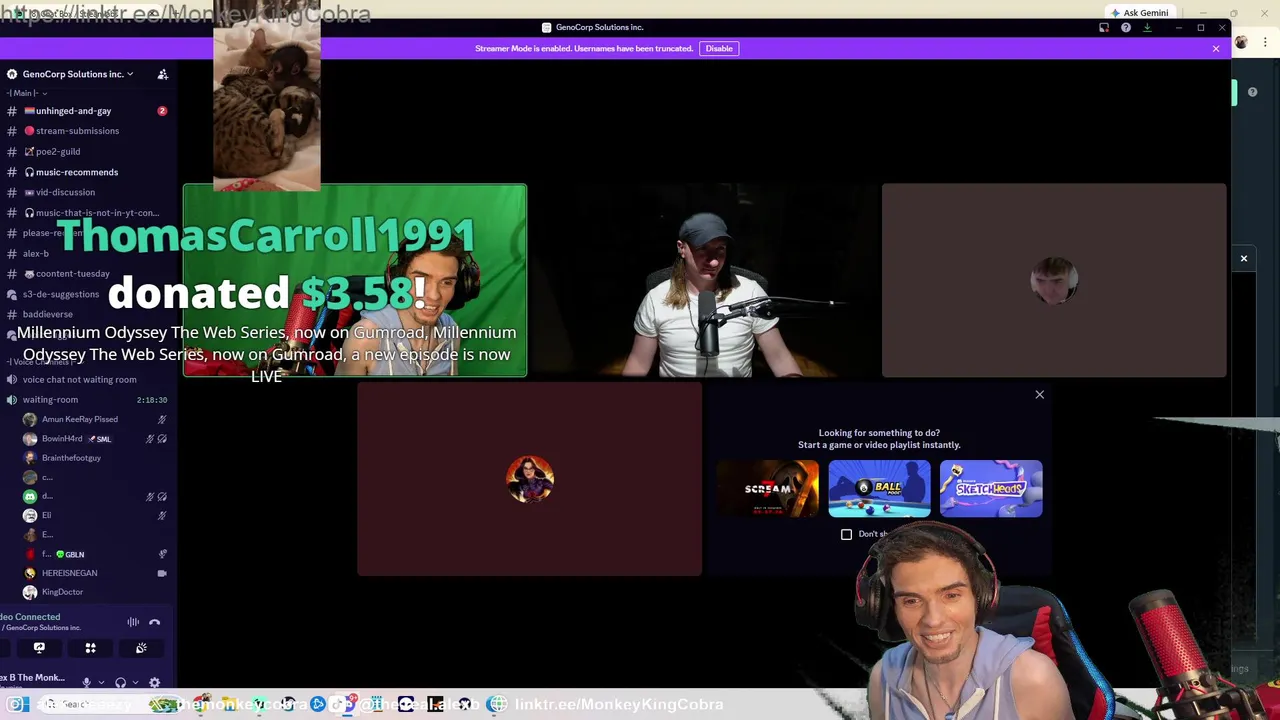1280x720 pixels.
Task: Open the unhinged-and-gay channel
Action: (x=88, y=111)
